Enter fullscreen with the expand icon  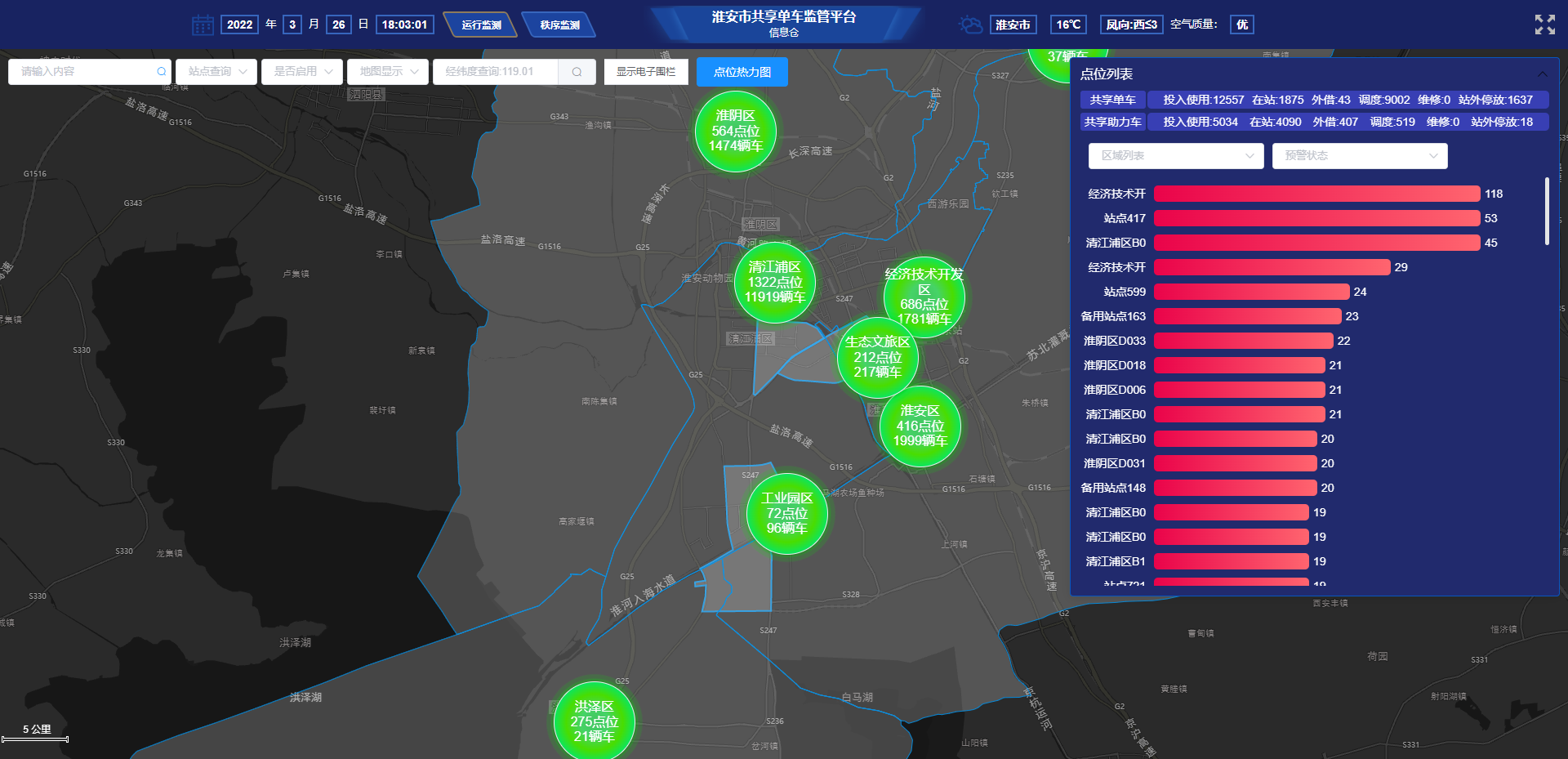click(x=1544, y=25)
